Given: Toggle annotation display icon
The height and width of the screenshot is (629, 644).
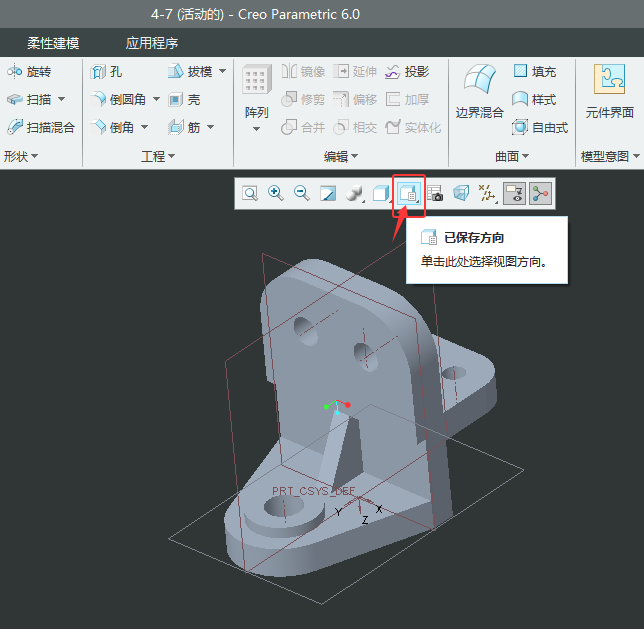Looking at the screenshot, I should (x=514, y=193).
